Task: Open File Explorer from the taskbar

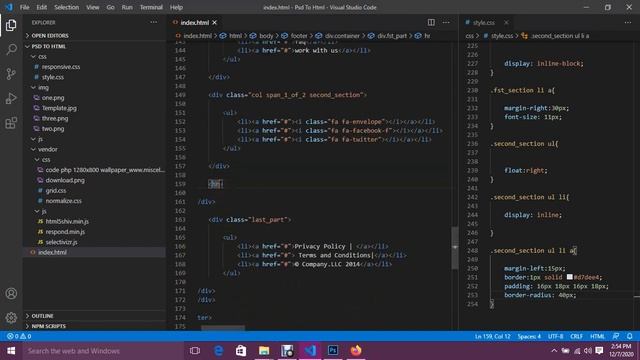Action: [264, 351]
